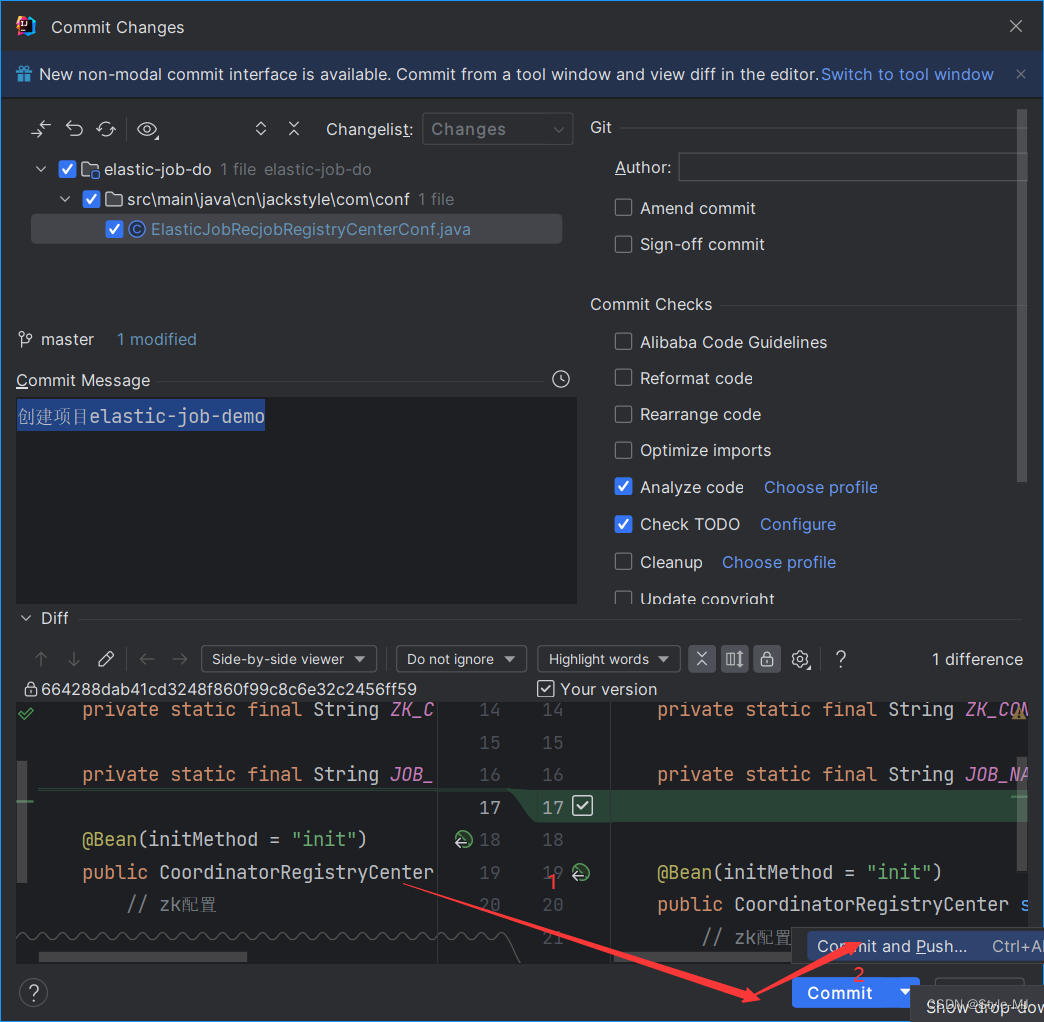
Task: Uncheck the src\main\java conf folder checkbox
Action: pos(91,199)
